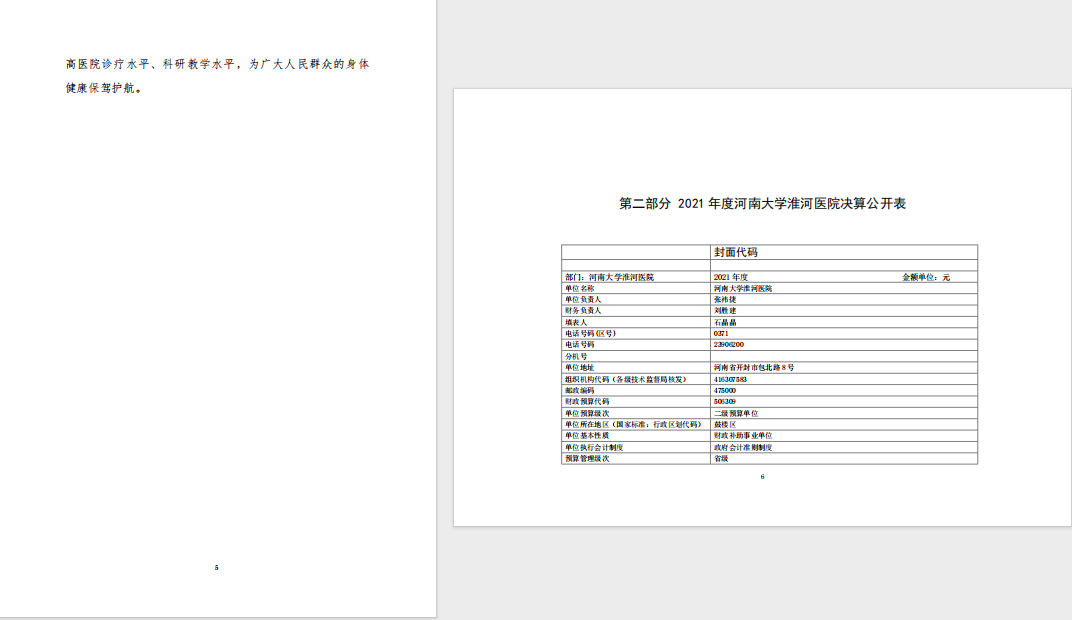Select the value beside '财政预算代码'
1072x620 pixels.
[x=725, y=401]
